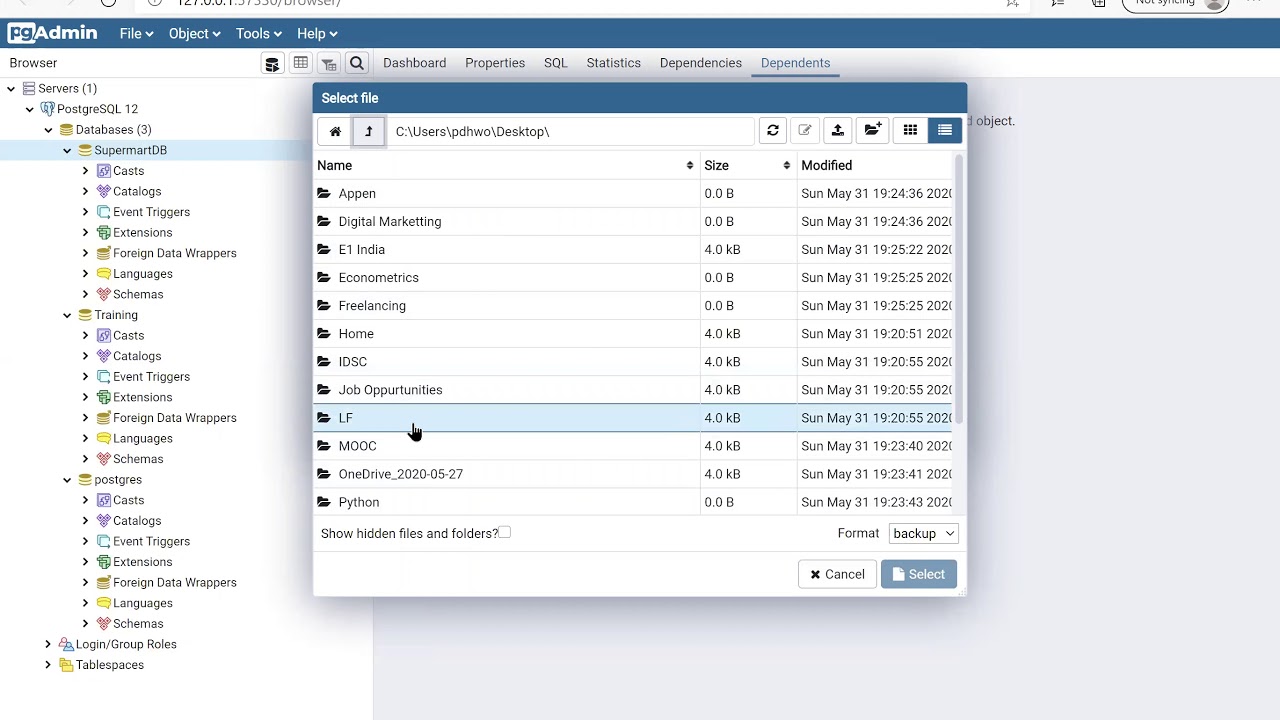Switch to the Dependencies tab
This screenshot has width=1280, height=720.
click(700, 63)
